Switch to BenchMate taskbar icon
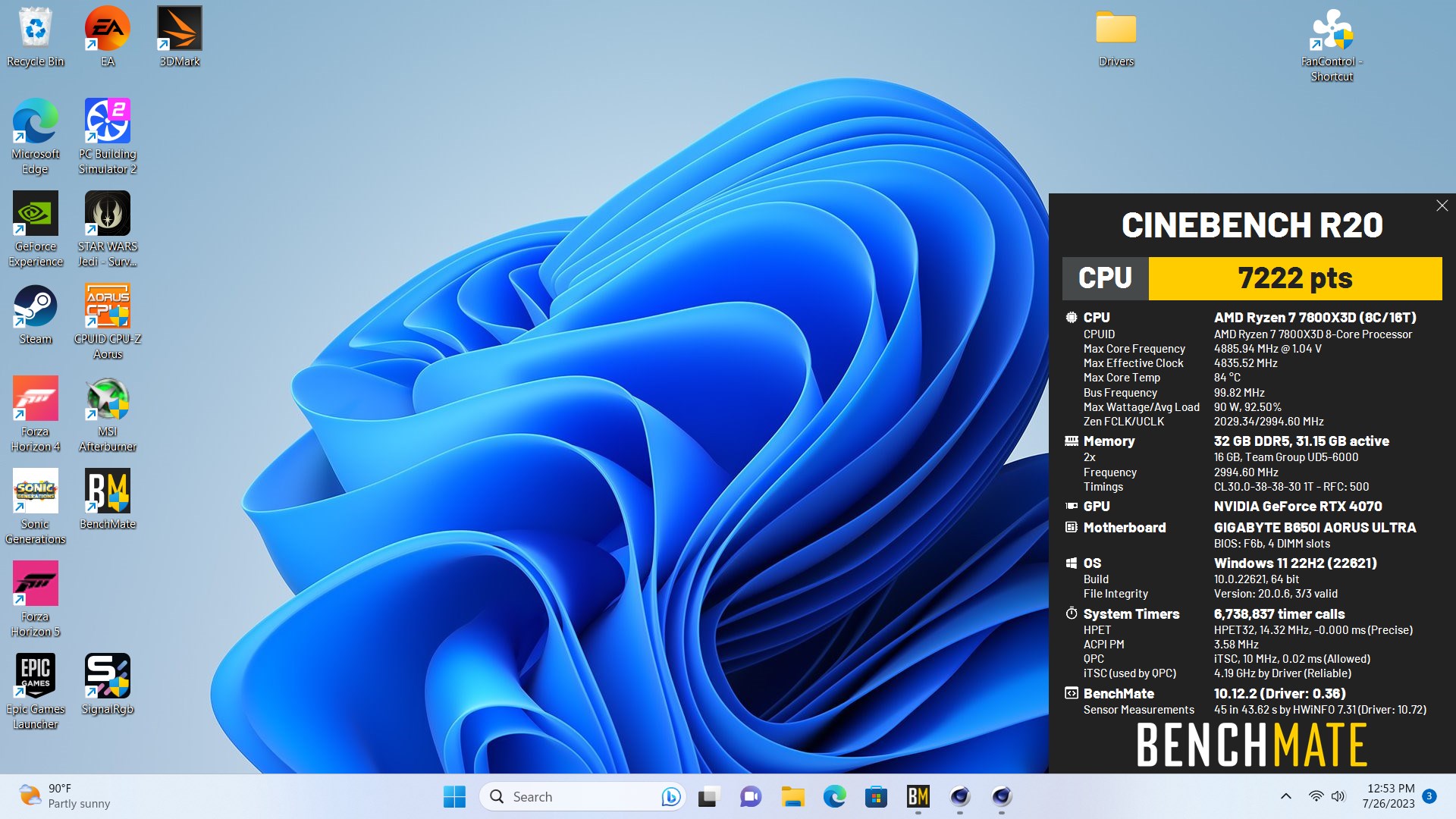 pos(918,796)
